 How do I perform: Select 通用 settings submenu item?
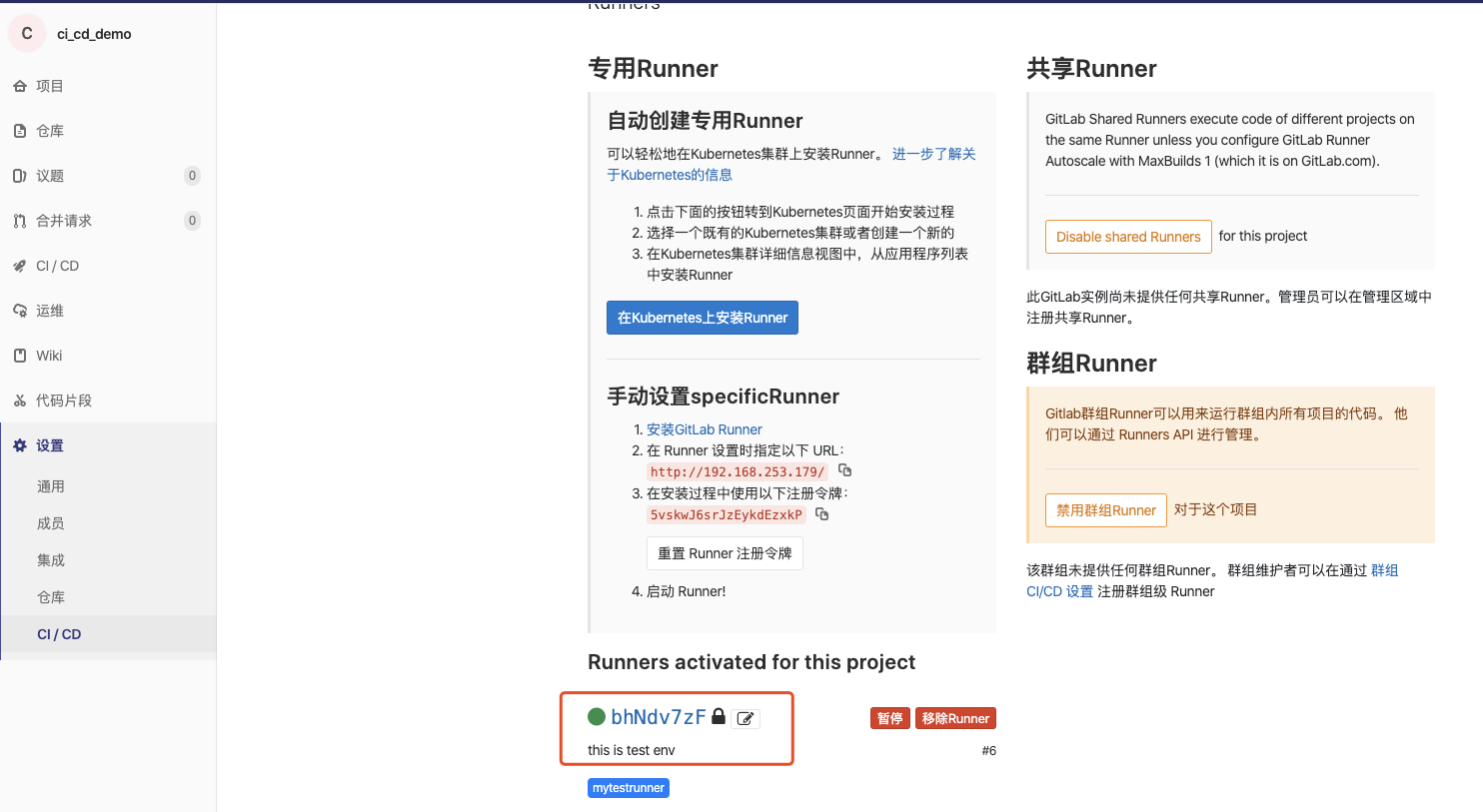click(x=51, y=486)
